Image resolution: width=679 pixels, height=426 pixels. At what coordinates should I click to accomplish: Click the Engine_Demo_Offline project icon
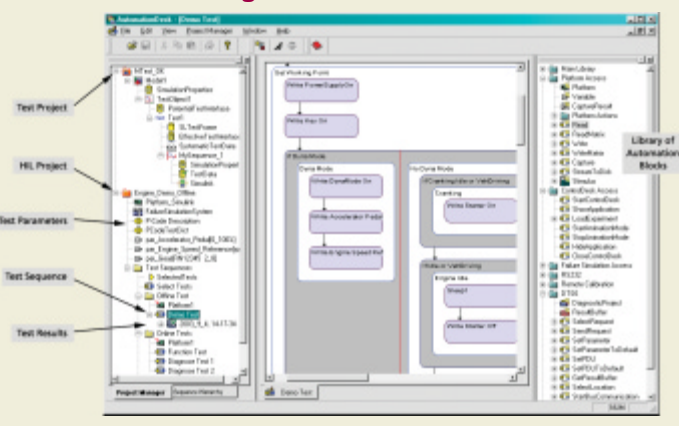coord(126,193)
